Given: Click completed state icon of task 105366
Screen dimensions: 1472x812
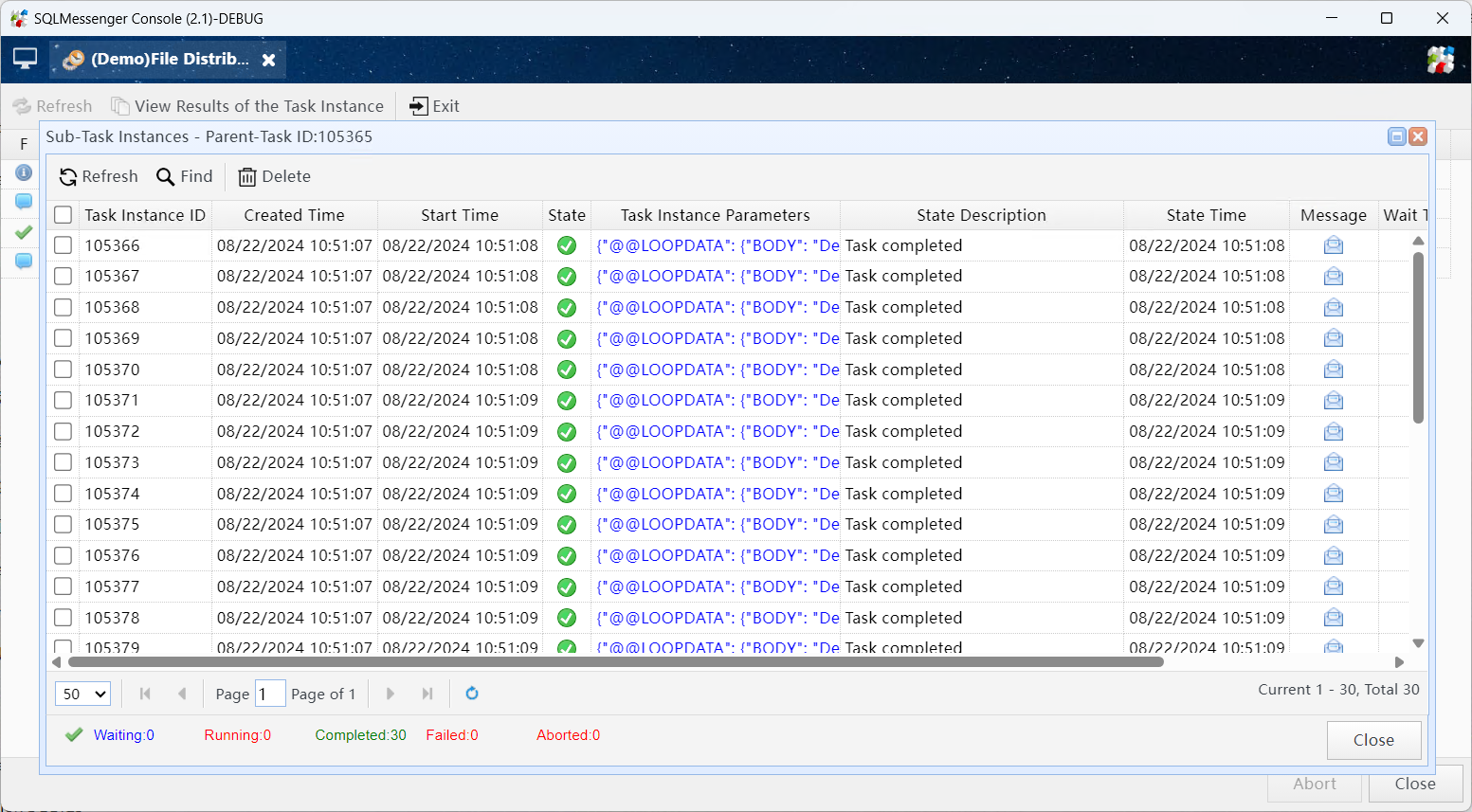Looking at the screenshot, I should (567, 245).
